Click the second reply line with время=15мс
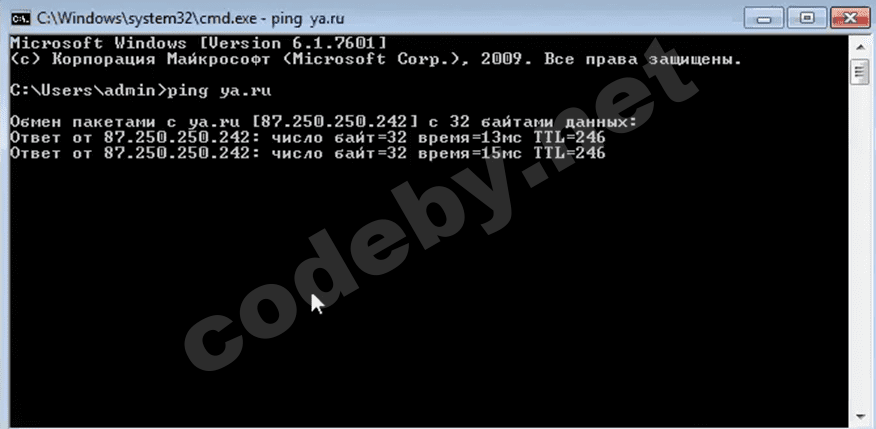The height and width of the screenshot is (429, 876). click(308, 153)
